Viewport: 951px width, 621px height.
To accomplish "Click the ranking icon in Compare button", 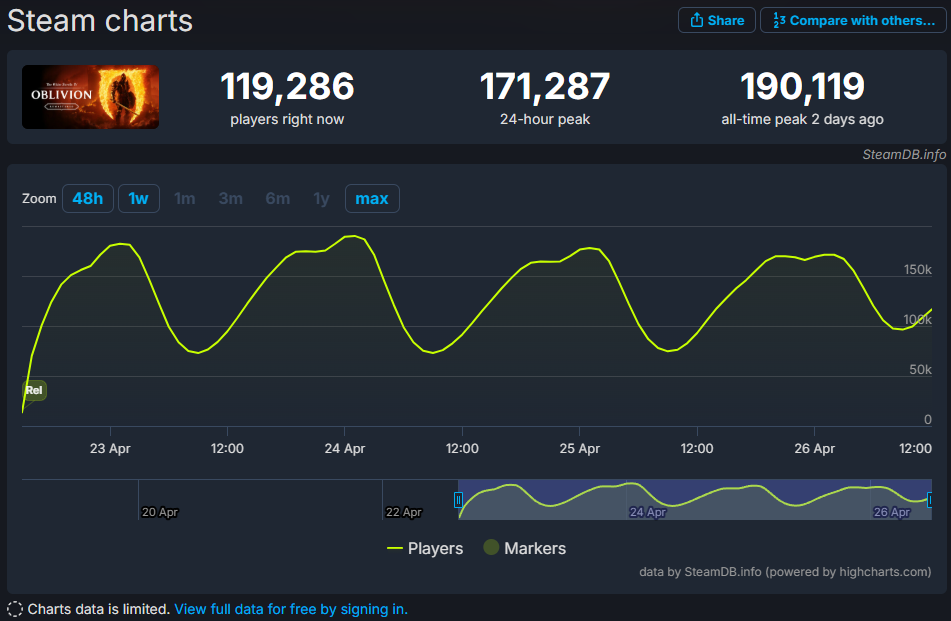I will click(779, 20).
